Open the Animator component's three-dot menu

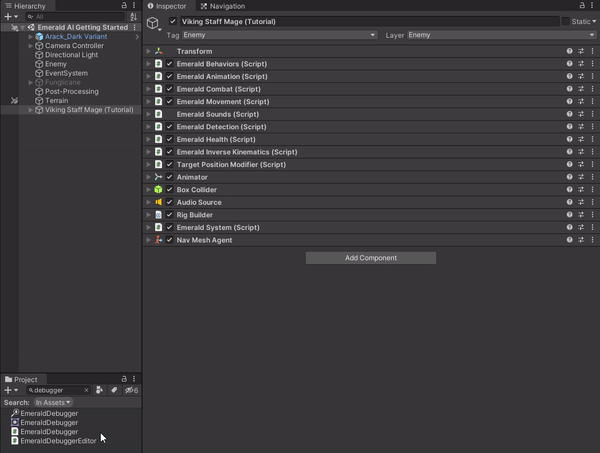pos(592,177)
